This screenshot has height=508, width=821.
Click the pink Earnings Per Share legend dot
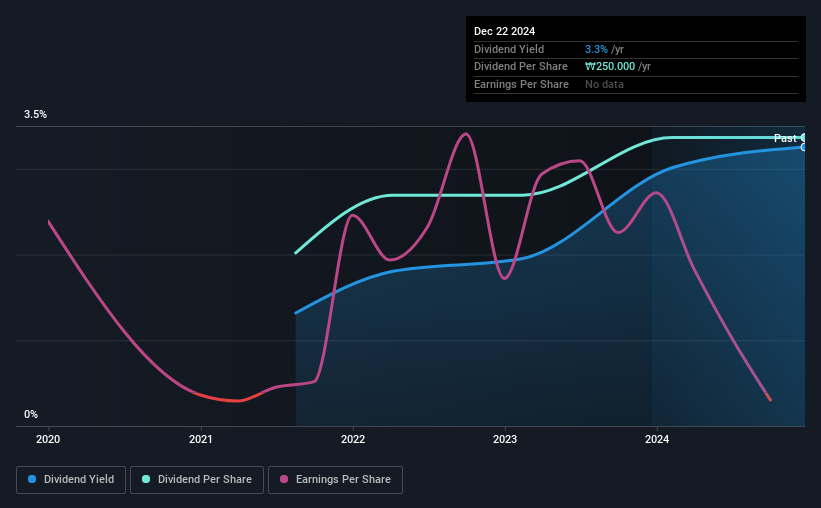284,479
